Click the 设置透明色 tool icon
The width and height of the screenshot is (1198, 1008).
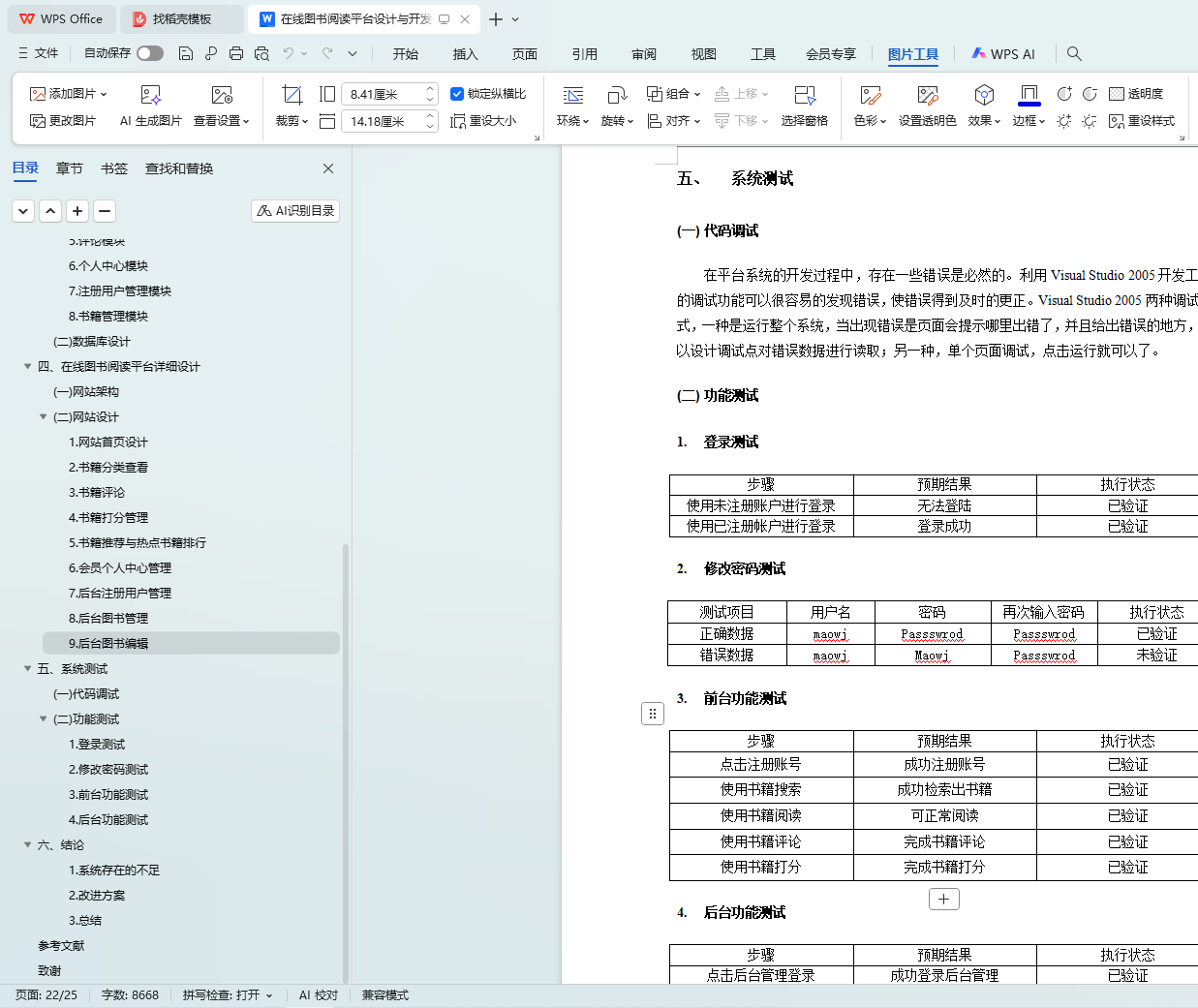927,95
